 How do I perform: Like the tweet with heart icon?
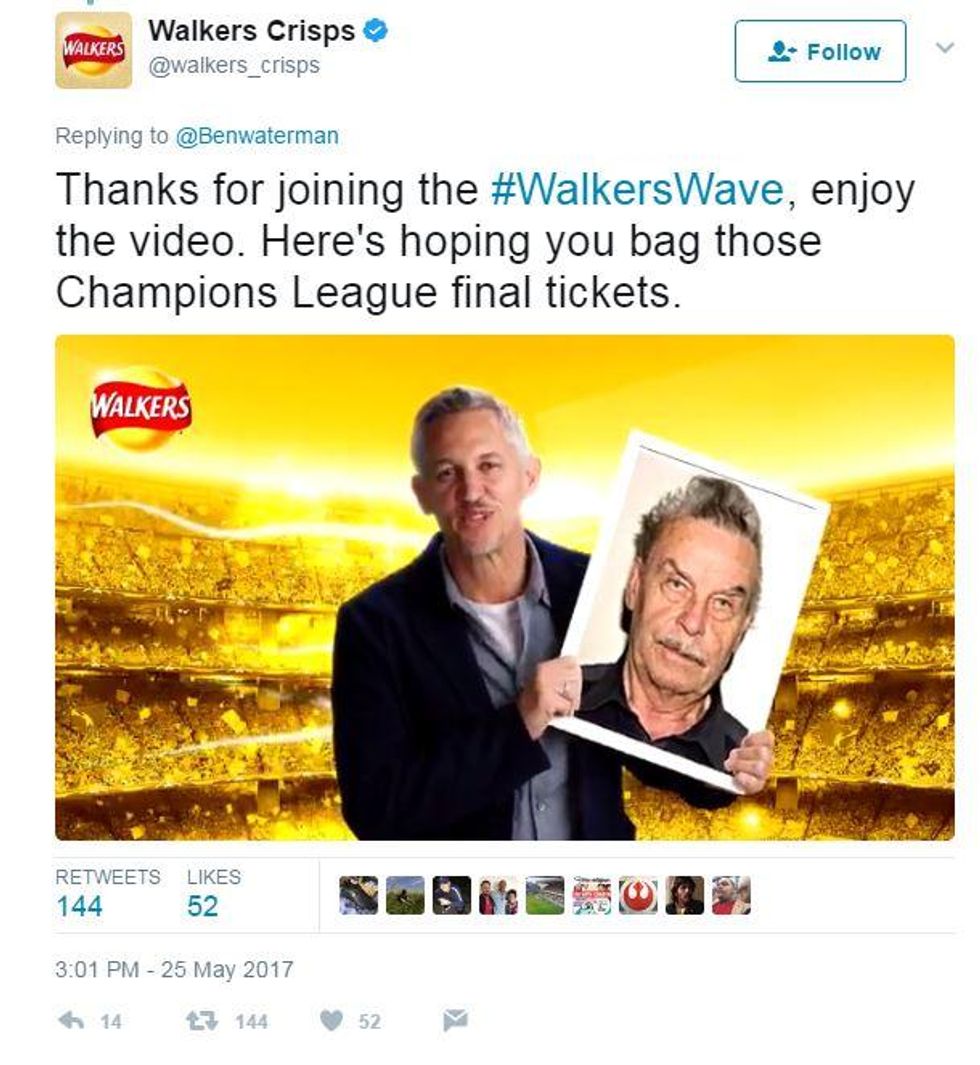coord(331,1020)
